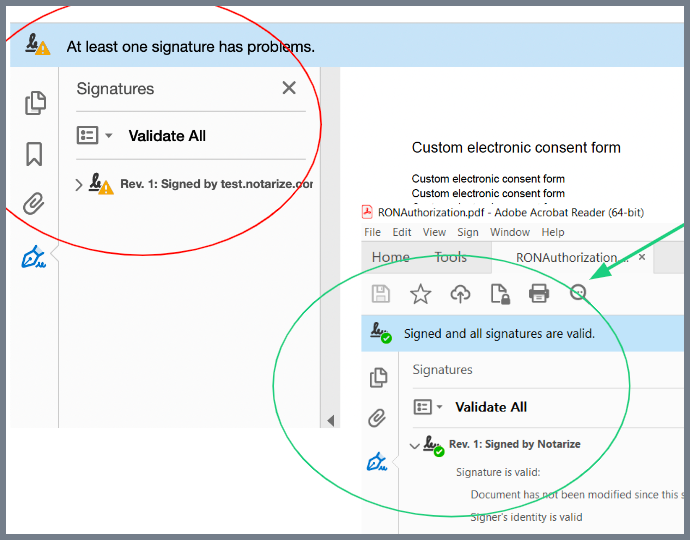Click Validate All in left window panel
The image size is (690, 540).
167,136
